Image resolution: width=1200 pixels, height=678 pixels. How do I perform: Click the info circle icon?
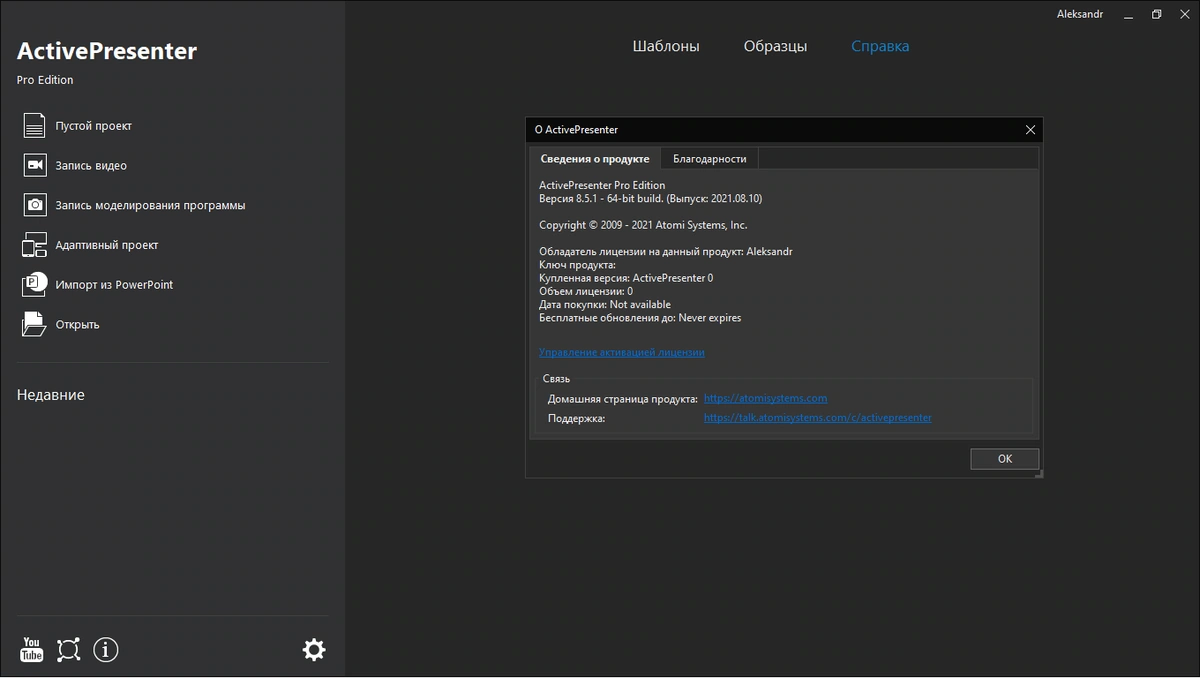106,650
